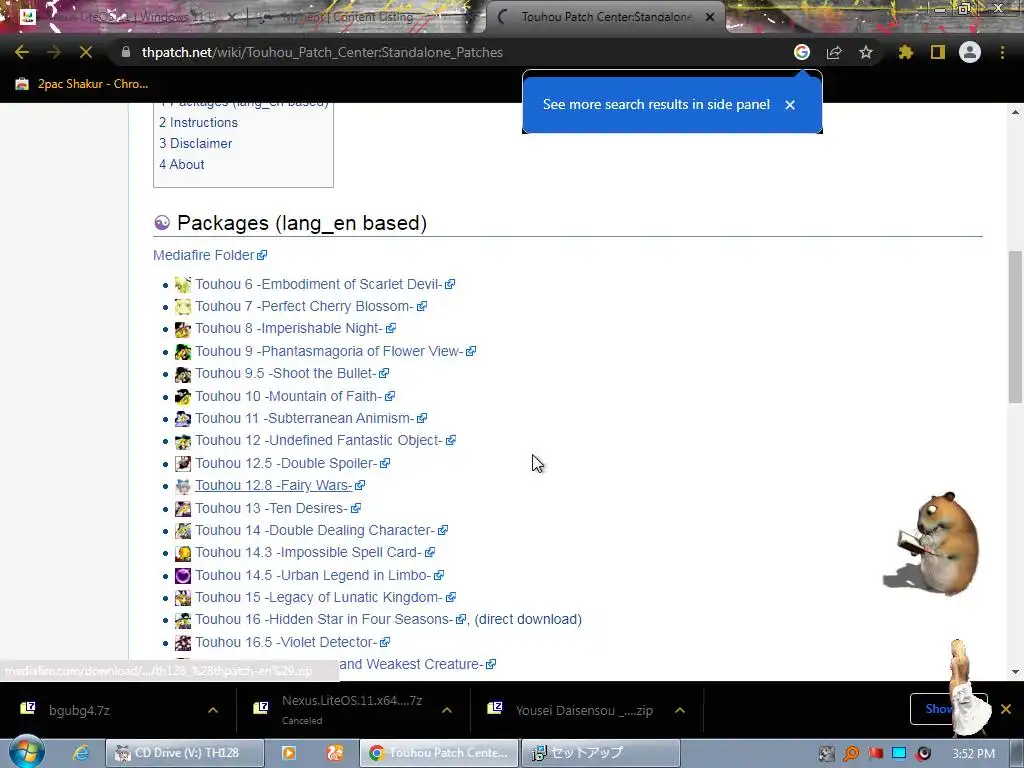
Task: Click the address bar URL
Action: coord(322,52)
